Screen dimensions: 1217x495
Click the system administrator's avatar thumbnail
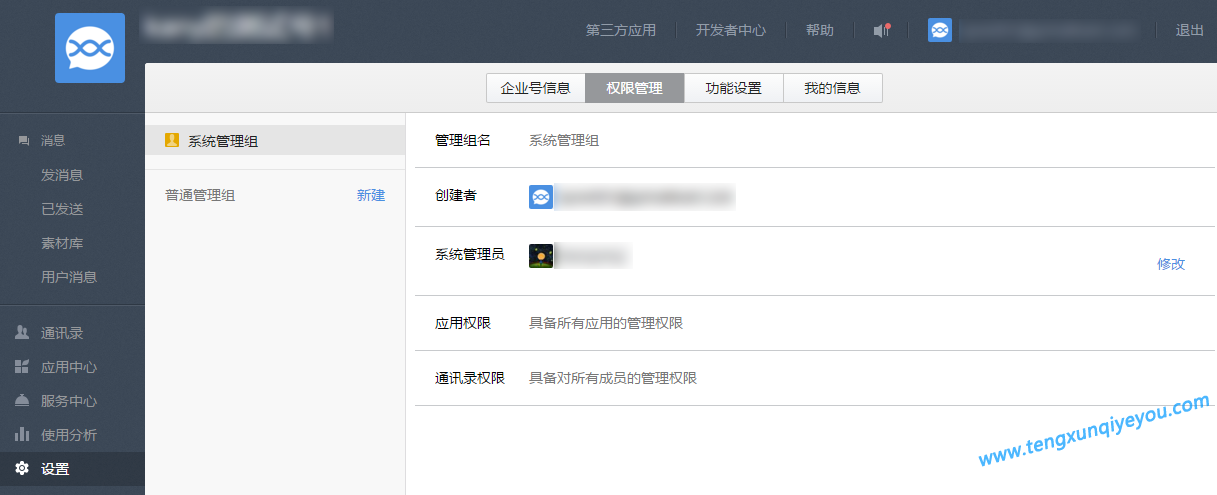click(541, 256)
